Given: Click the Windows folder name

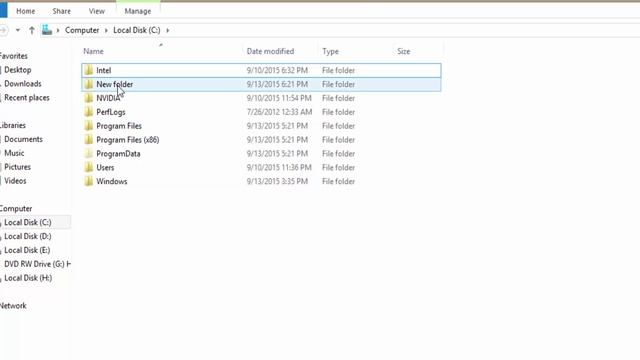Looking at the screenshot, I should [112, 181].
